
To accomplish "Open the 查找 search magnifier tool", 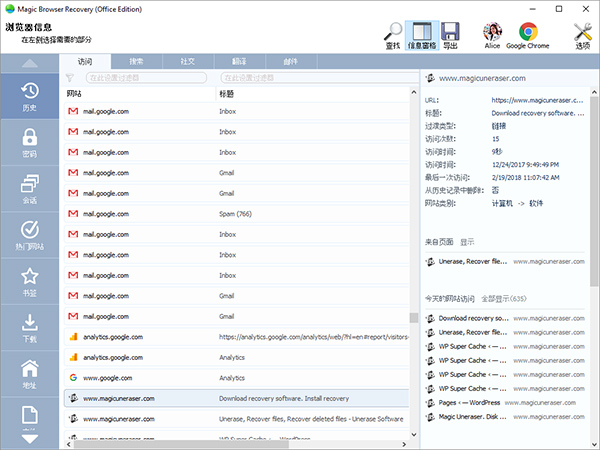I will (393, 36).
